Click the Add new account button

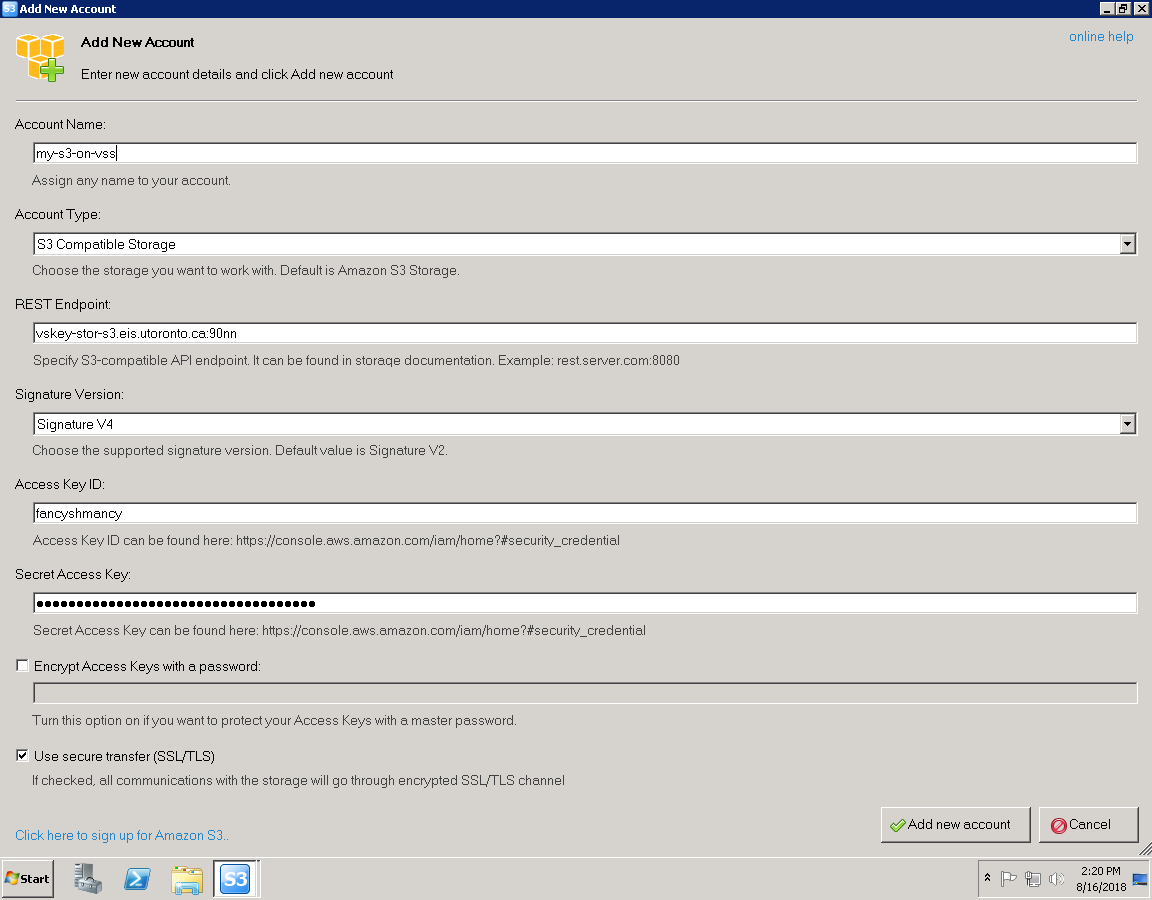pyautogui.click(x=955, y=824)
